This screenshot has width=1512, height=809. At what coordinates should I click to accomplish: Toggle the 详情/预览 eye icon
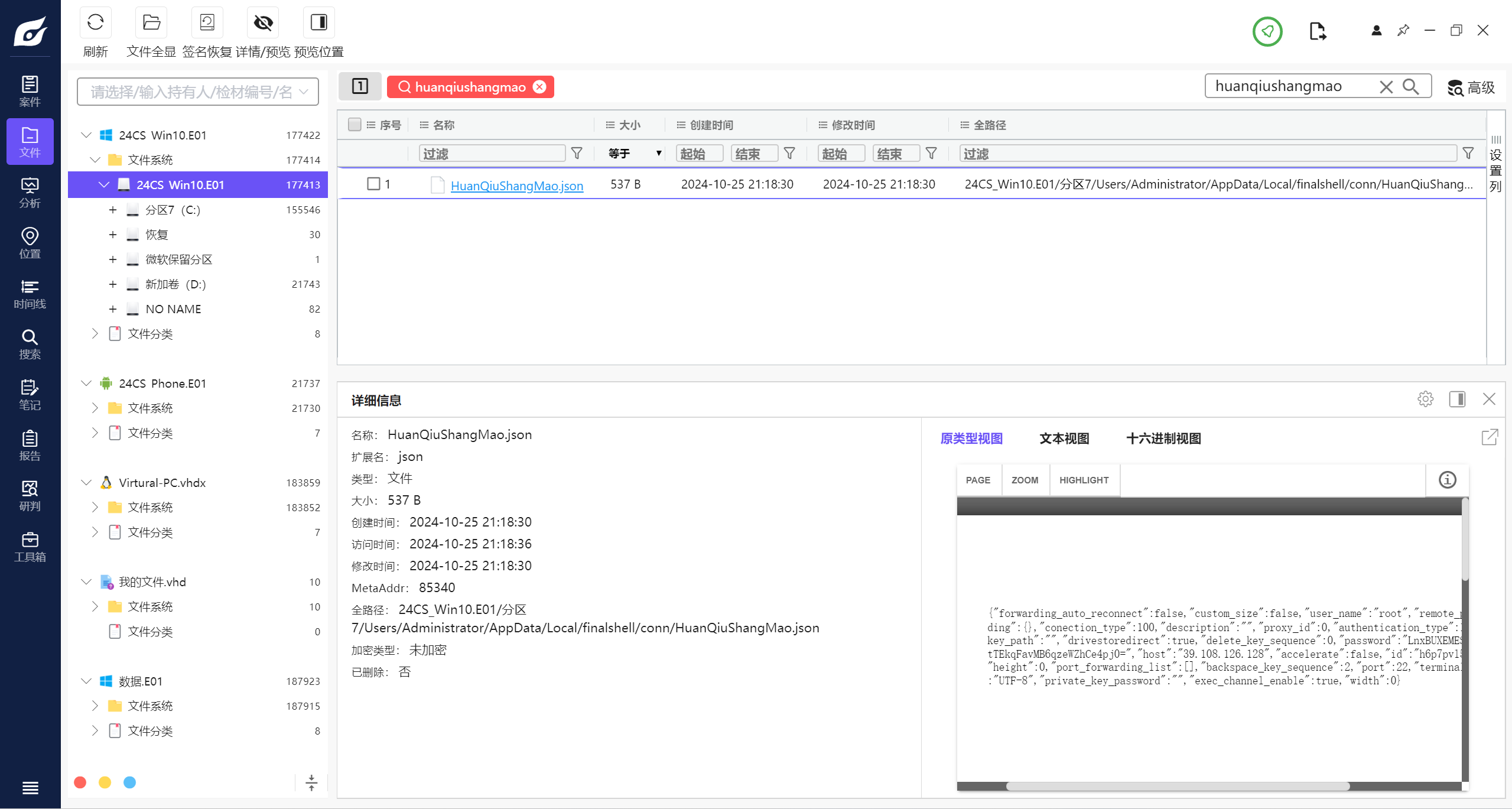263,22
